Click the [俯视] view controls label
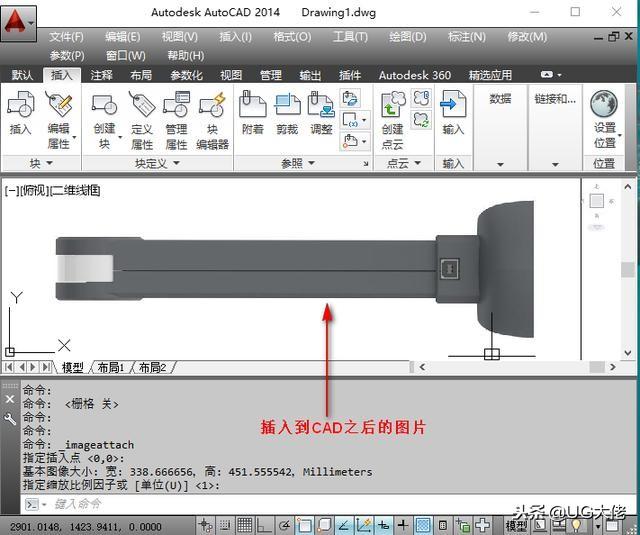 (34, 190)
